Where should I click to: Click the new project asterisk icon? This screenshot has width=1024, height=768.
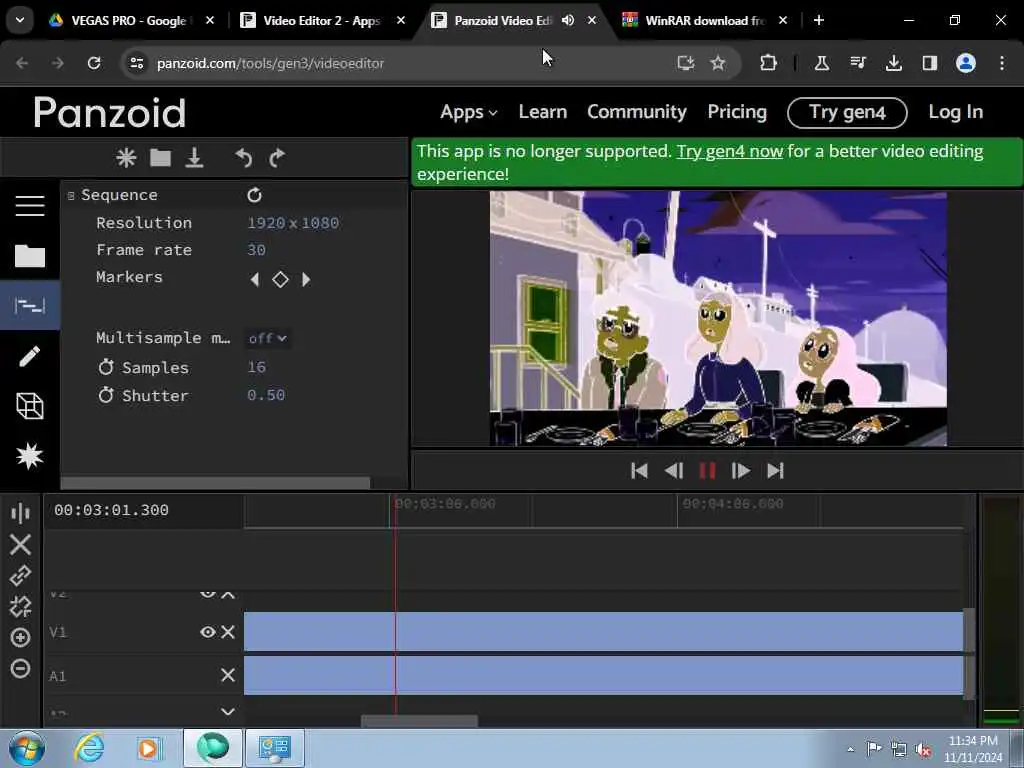[126, 157]
